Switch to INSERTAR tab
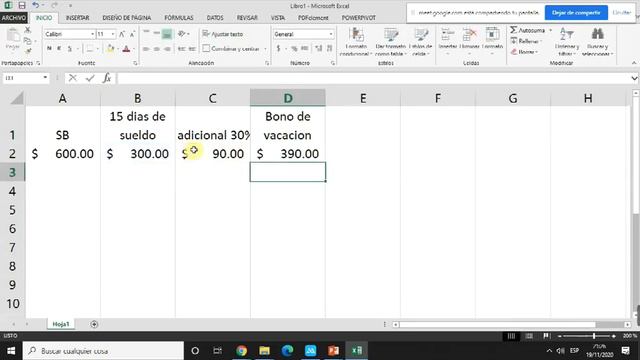The height and width of the screenshot is (360, 640). coord(77,18)
